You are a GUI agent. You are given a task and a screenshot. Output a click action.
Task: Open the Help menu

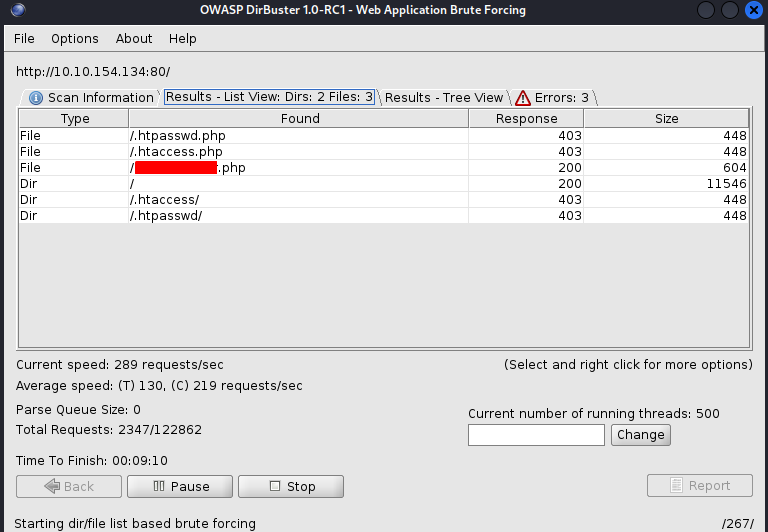coord(183,39)
